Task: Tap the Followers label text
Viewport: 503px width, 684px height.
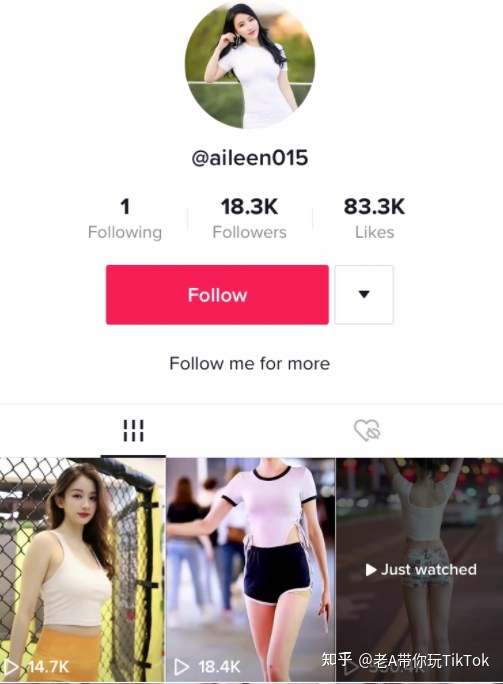Action: click(250, 232)
